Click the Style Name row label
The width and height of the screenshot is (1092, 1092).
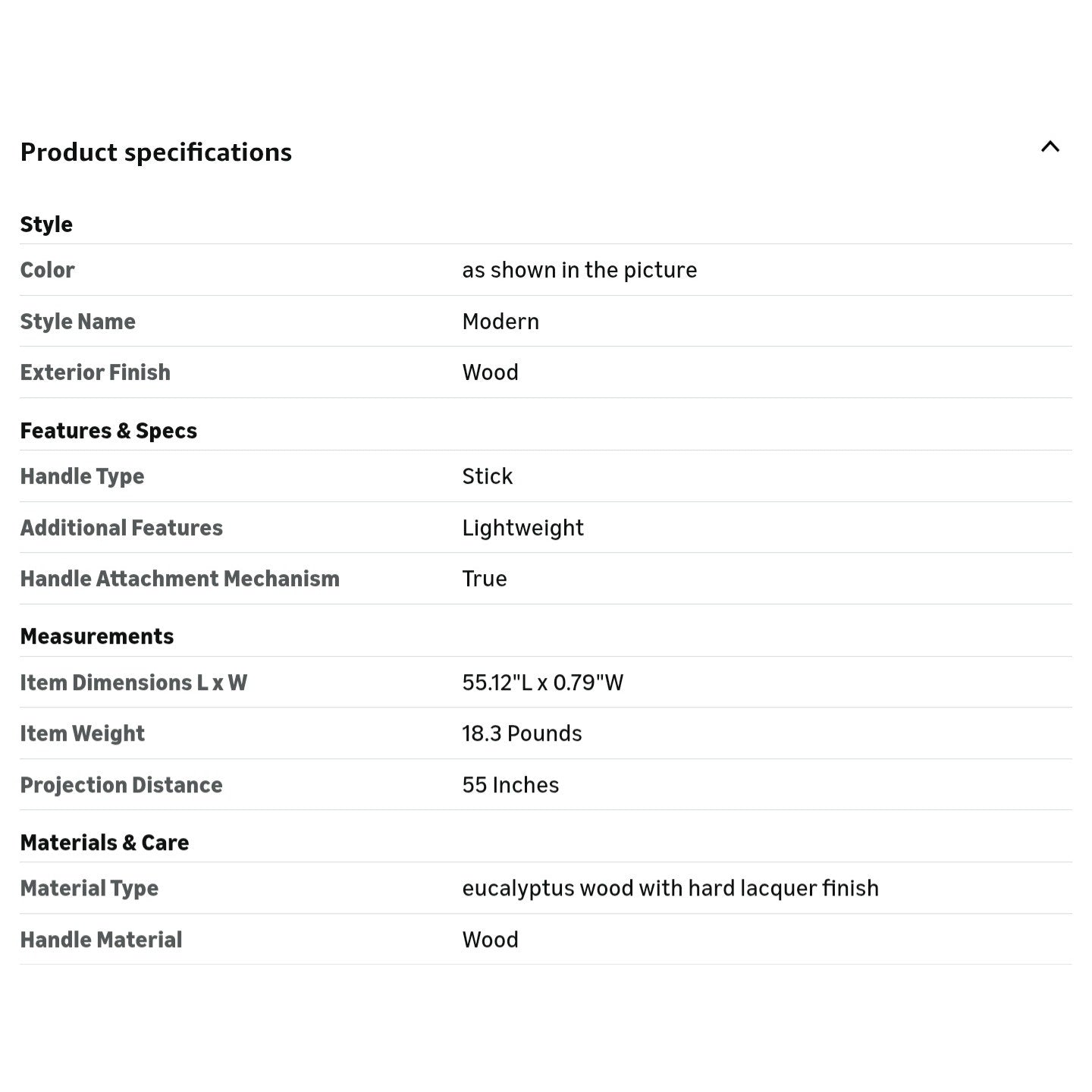pos(78,322)
